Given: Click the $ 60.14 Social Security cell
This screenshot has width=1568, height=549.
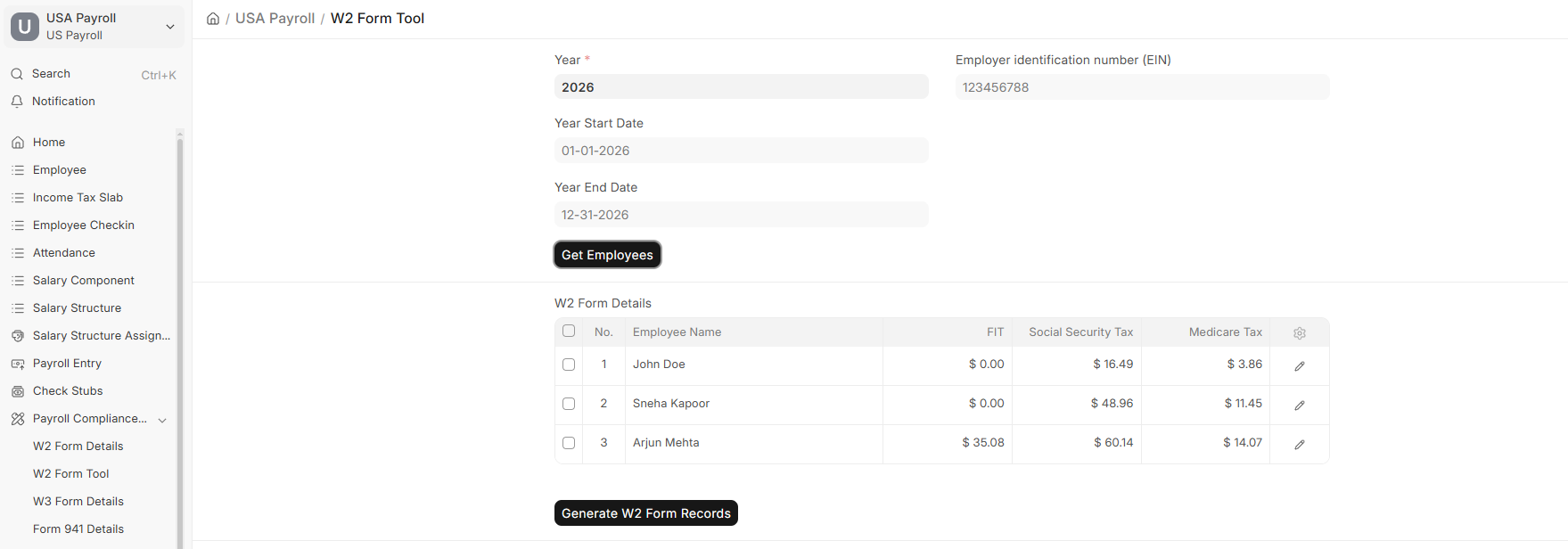Looking at the screenshot, I should pos(1077,443).
